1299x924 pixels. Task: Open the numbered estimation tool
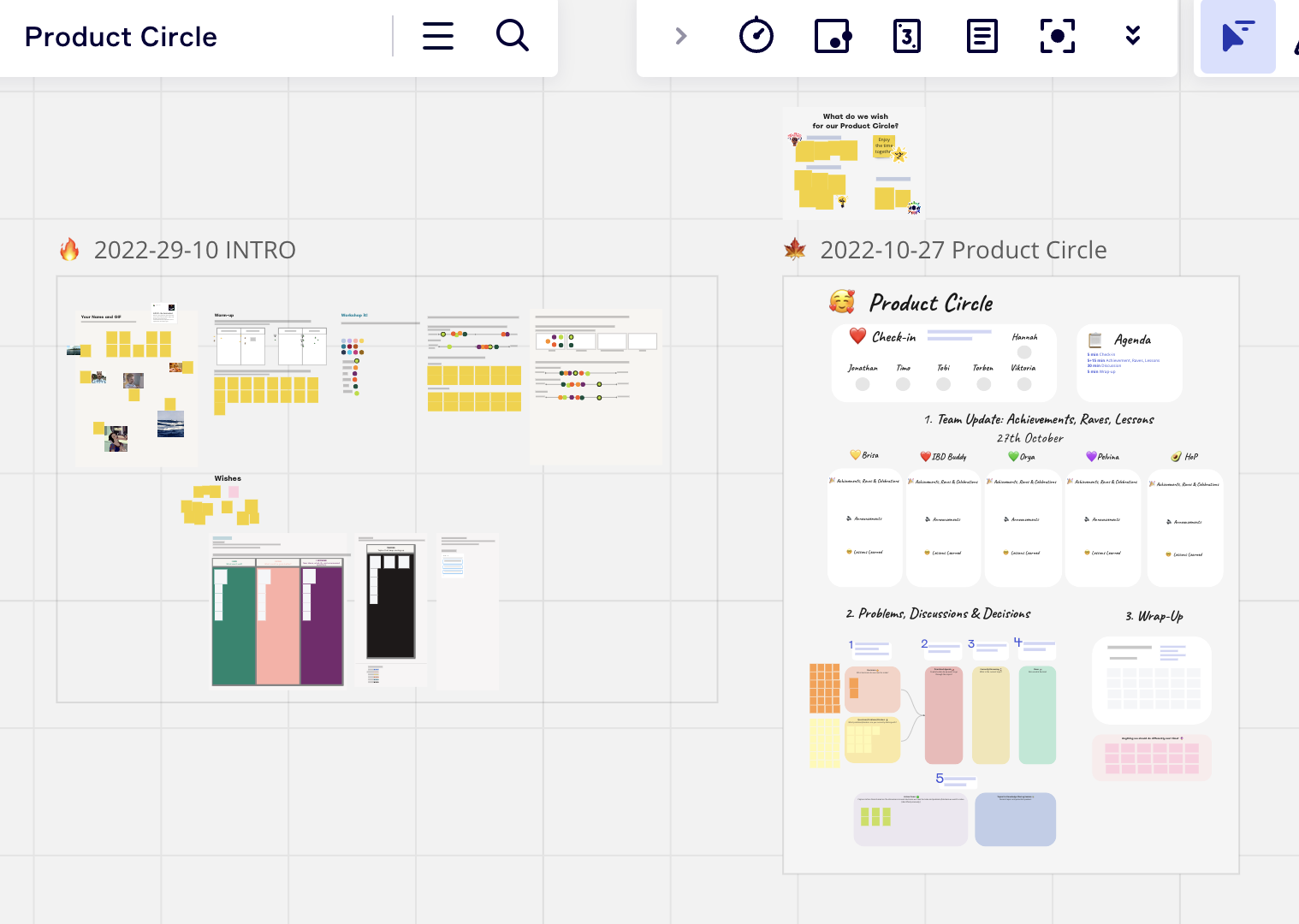tap(907, 36)
